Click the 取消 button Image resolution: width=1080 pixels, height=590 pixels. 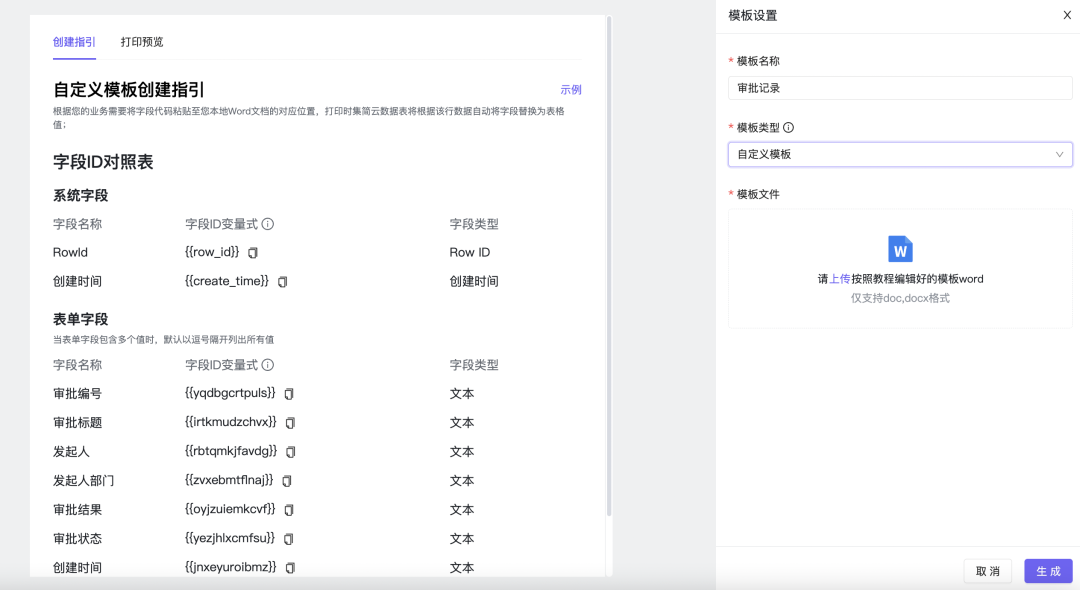[x=988, y=571]
